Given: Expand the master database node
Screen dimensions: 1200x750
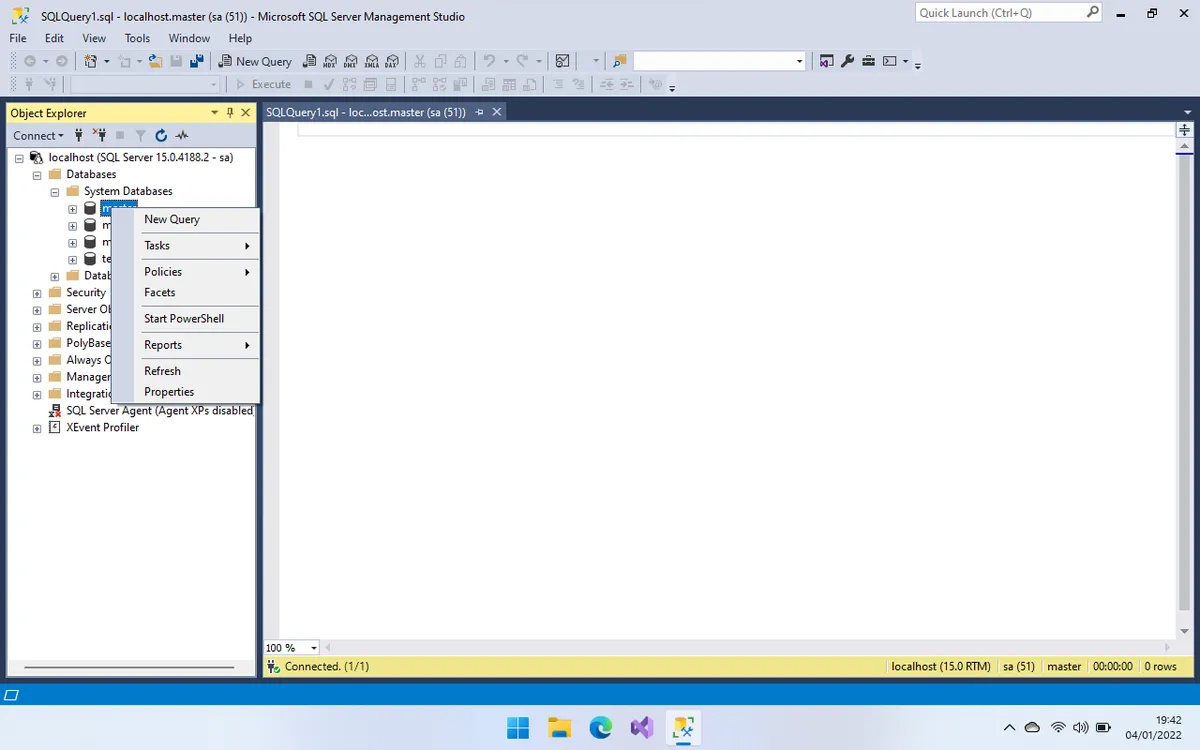Looking at the screenshot, I should pyautogui.click(x=73, y=209).
